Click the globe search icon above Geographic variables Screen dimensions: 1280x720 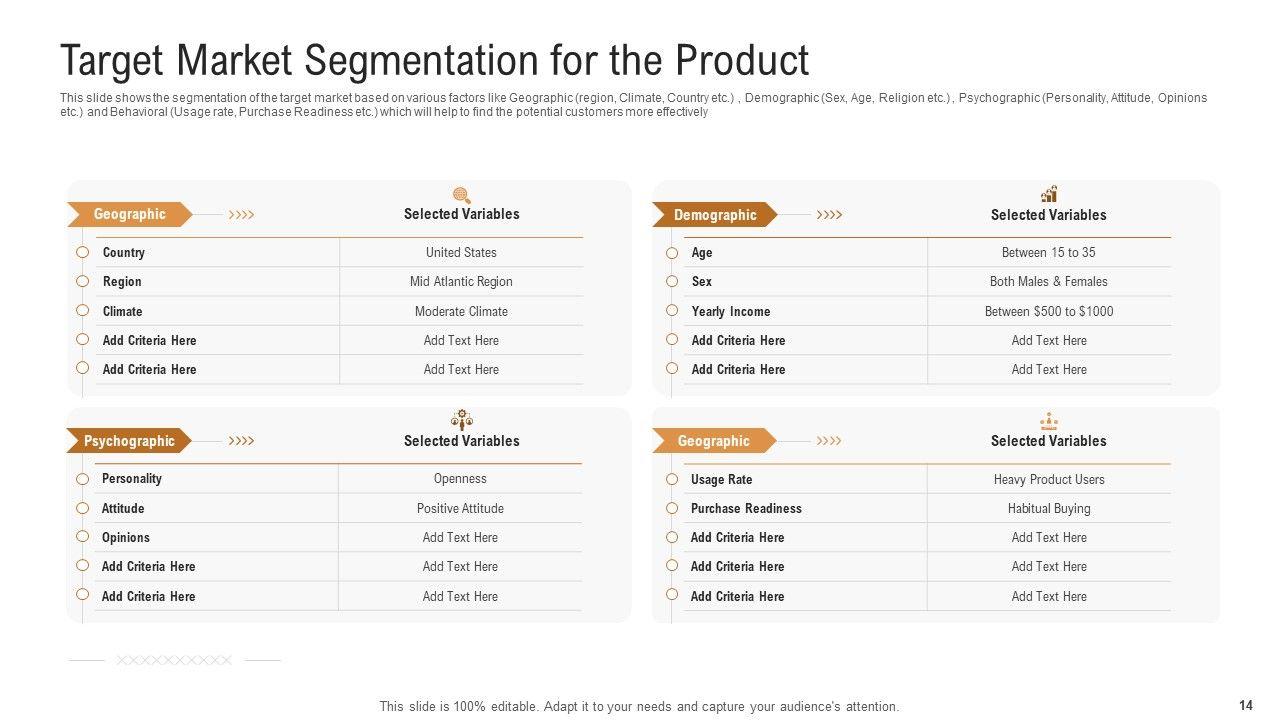click(461, 195)
